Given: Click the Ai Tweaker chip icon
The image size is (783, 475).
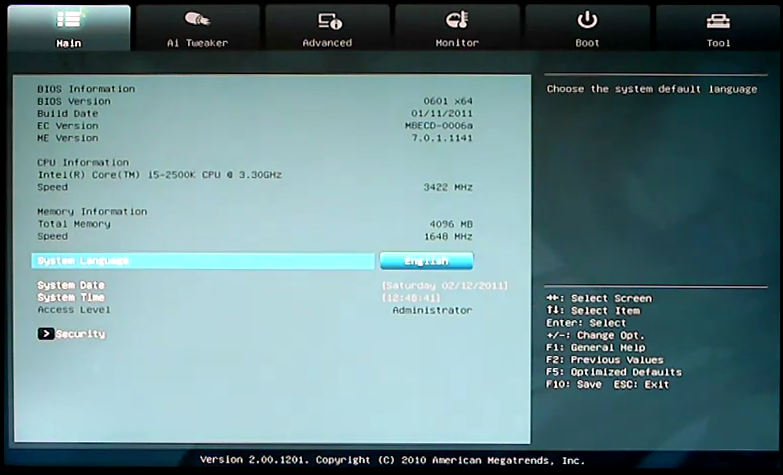Looking at the screenshot, I should [x=198, y=20].
